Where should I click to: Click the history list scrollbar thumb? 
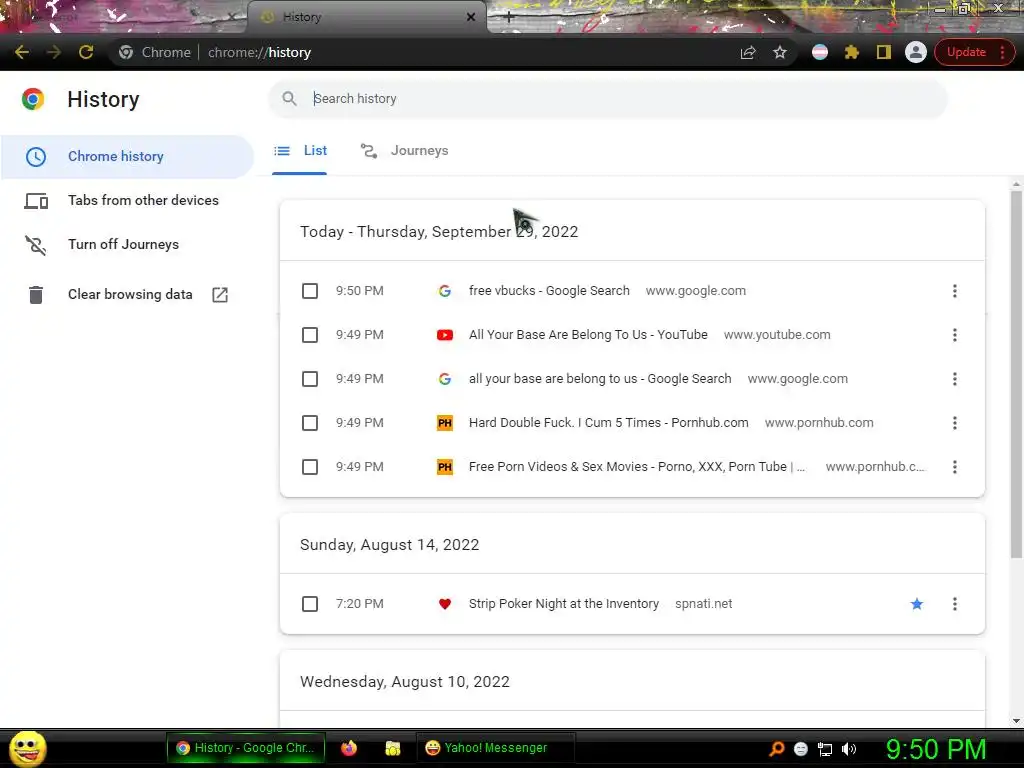1016,374
